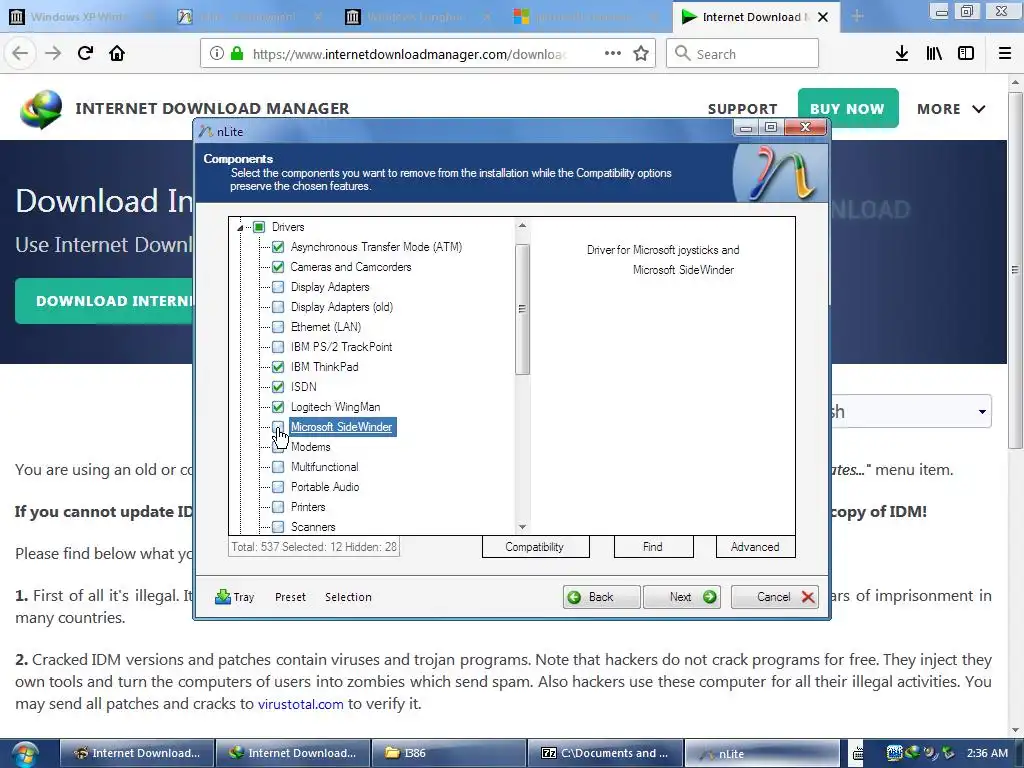Click the Firefox address bar URL

[x=409, y=54]
